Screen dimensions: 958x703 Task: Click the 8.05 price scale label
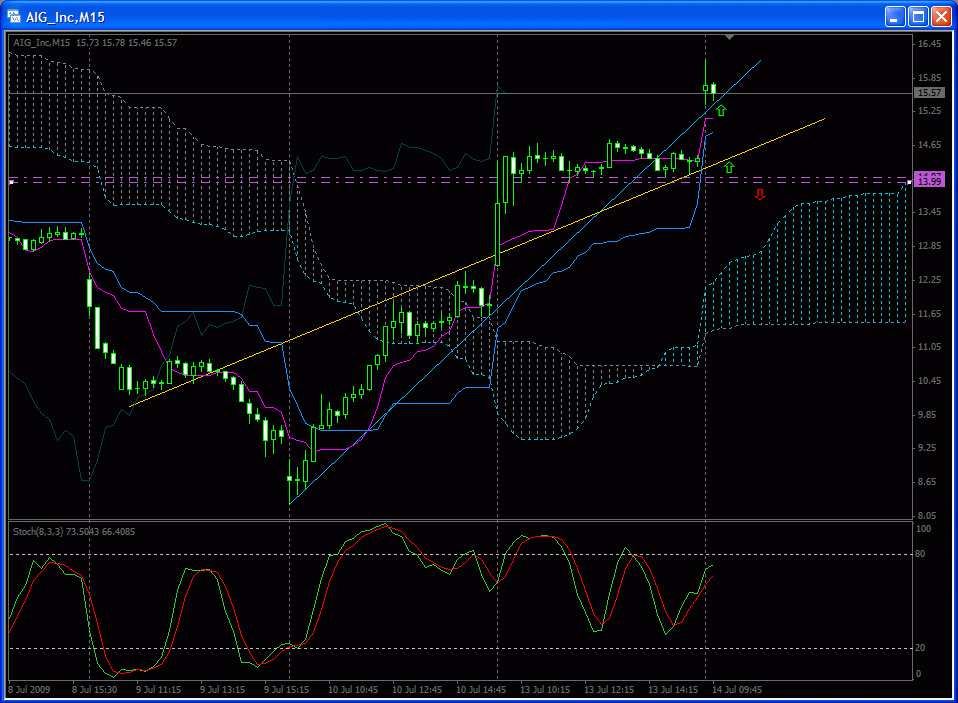coord(929,515)
